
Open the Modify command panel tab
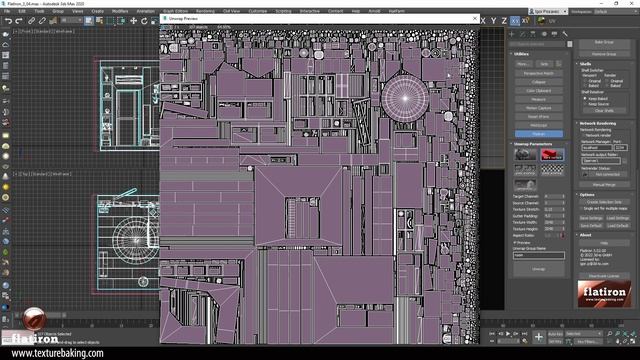click(522, 34)
